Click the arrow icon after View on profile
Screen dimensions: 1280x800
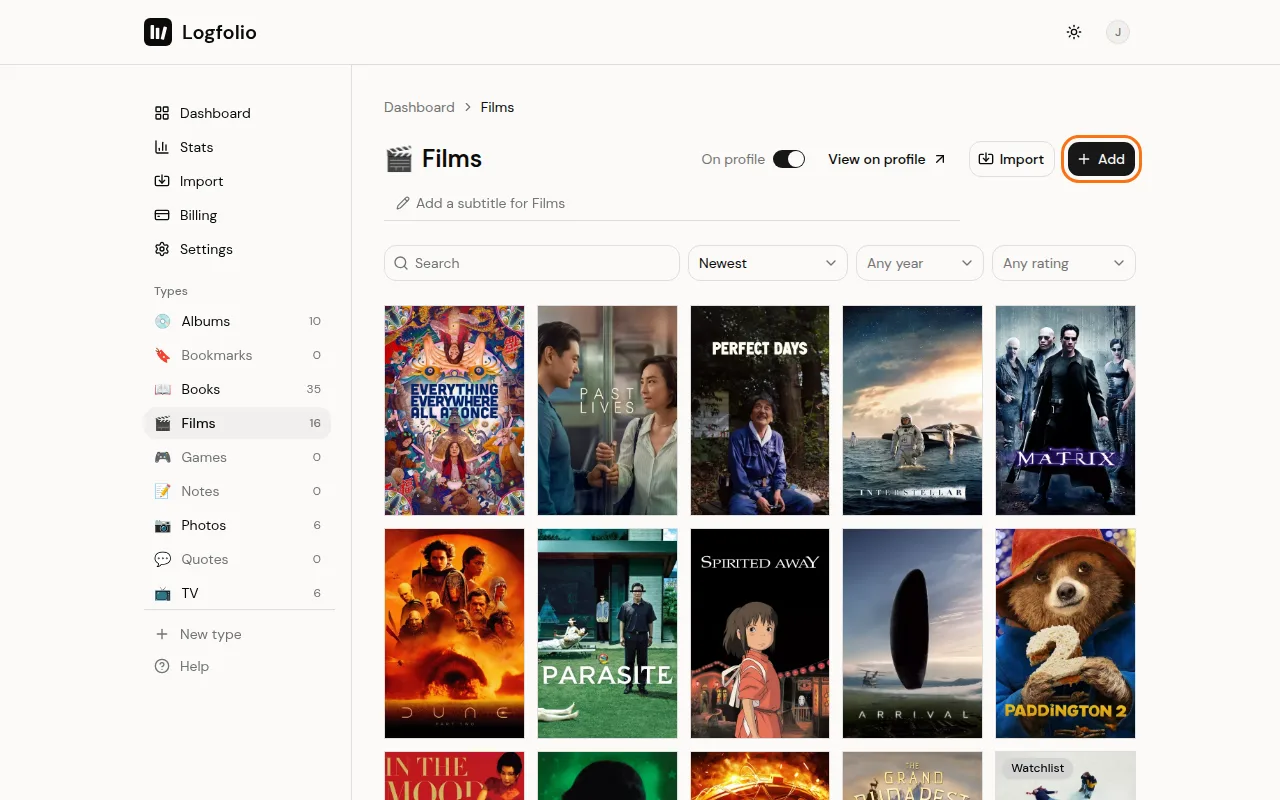(x=939, y=159)
